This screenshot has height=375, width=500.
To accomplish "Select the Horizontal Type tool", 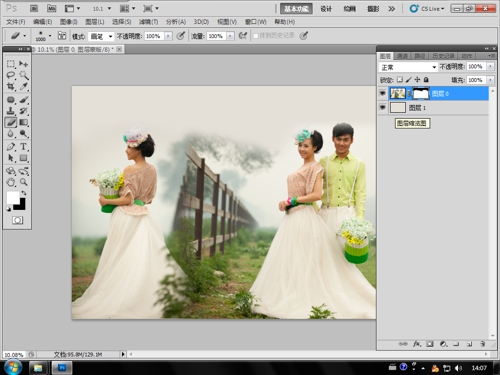I will pyautogui.click(x=23, y=147).
